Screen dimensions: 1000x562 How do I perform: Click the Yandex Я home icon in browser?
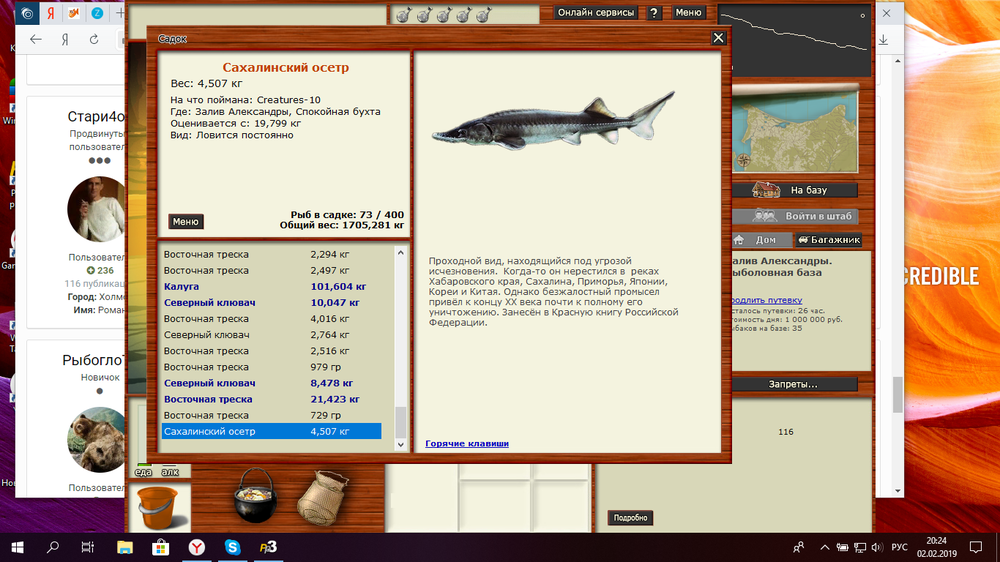point(65,40)
